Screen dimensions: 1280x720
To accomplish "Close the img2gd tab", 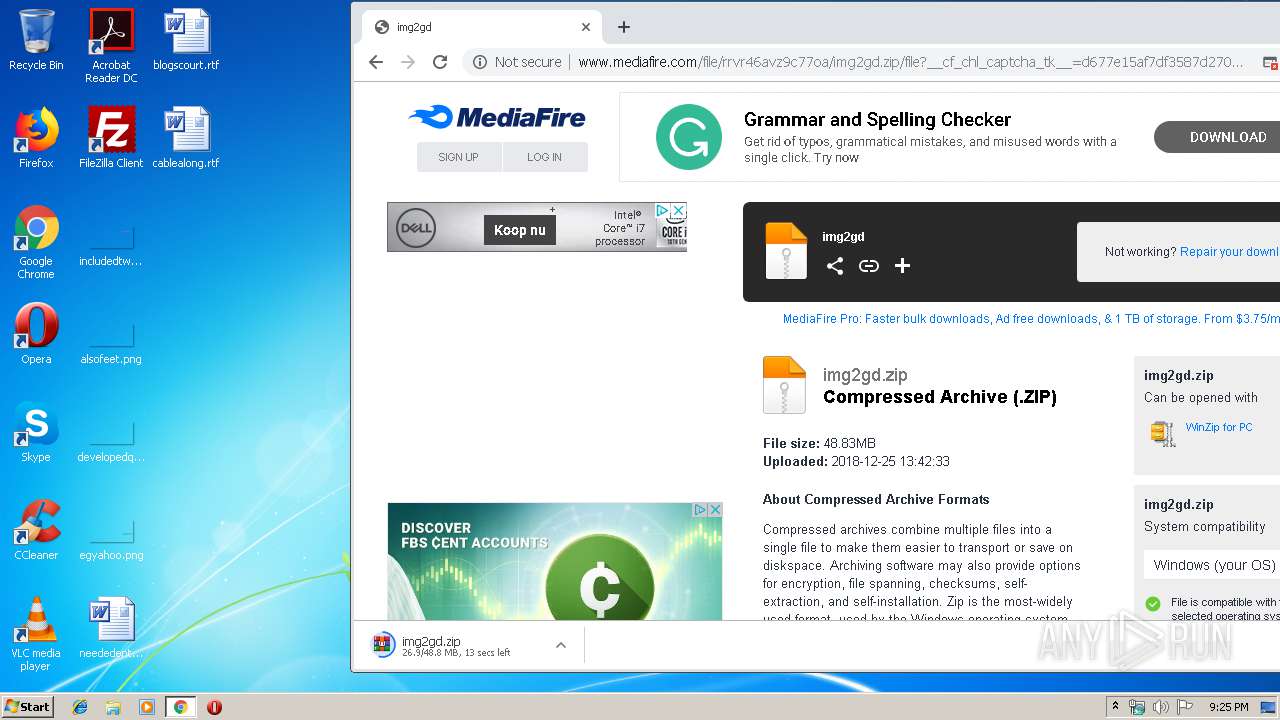I will [x=586, y=27].
